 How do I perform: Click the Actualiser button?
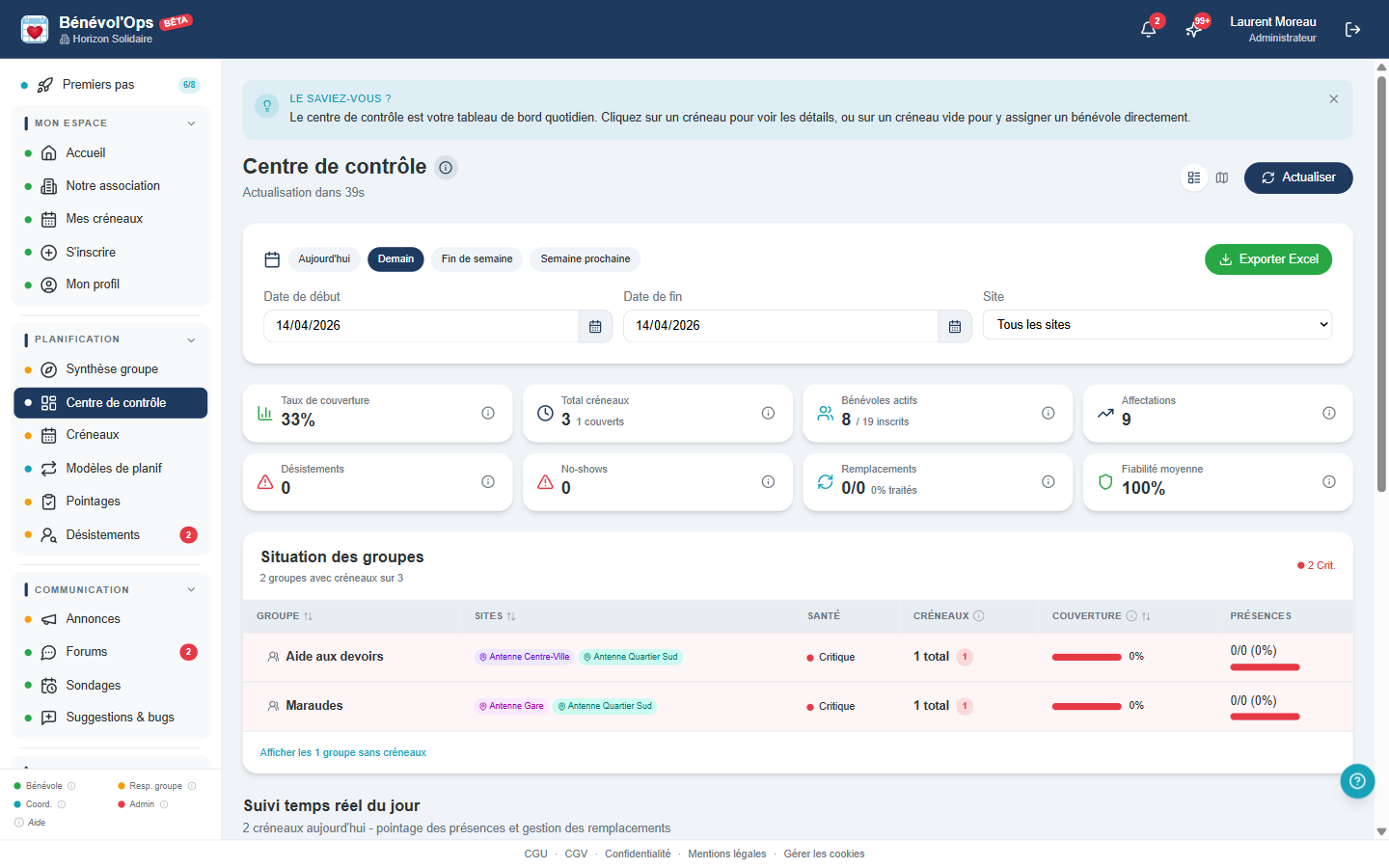1298,177
